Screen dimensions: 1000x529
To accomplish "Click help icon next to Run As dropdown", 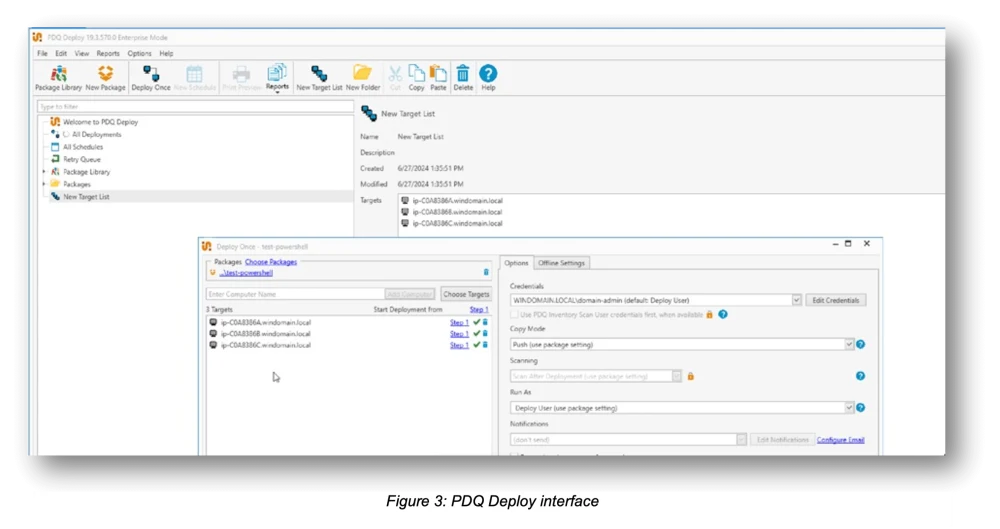I will click(x=860, y=408).
